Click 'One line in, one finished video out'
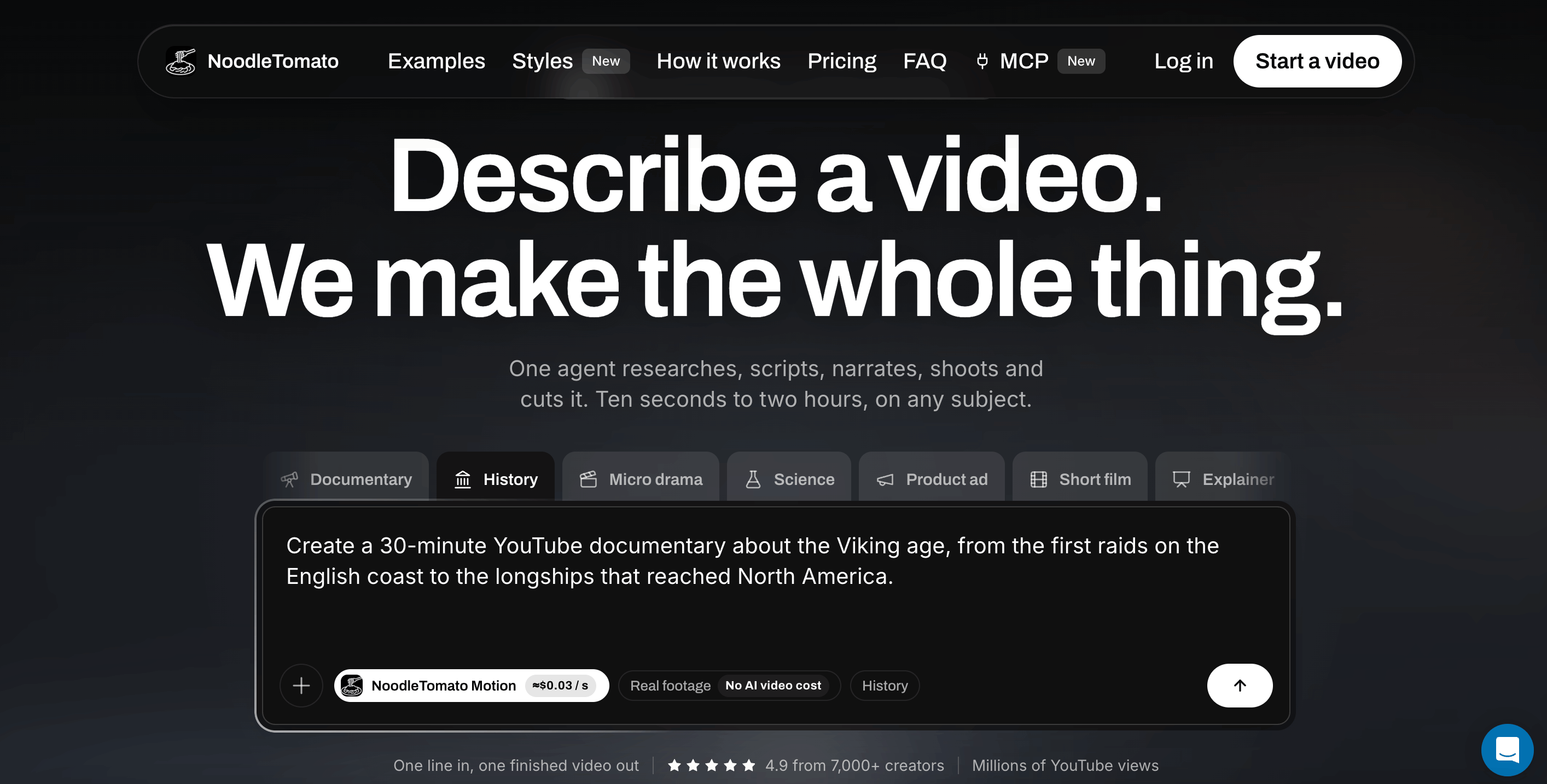Viewport: 1547px width, 784px height. tap(516, 765)
